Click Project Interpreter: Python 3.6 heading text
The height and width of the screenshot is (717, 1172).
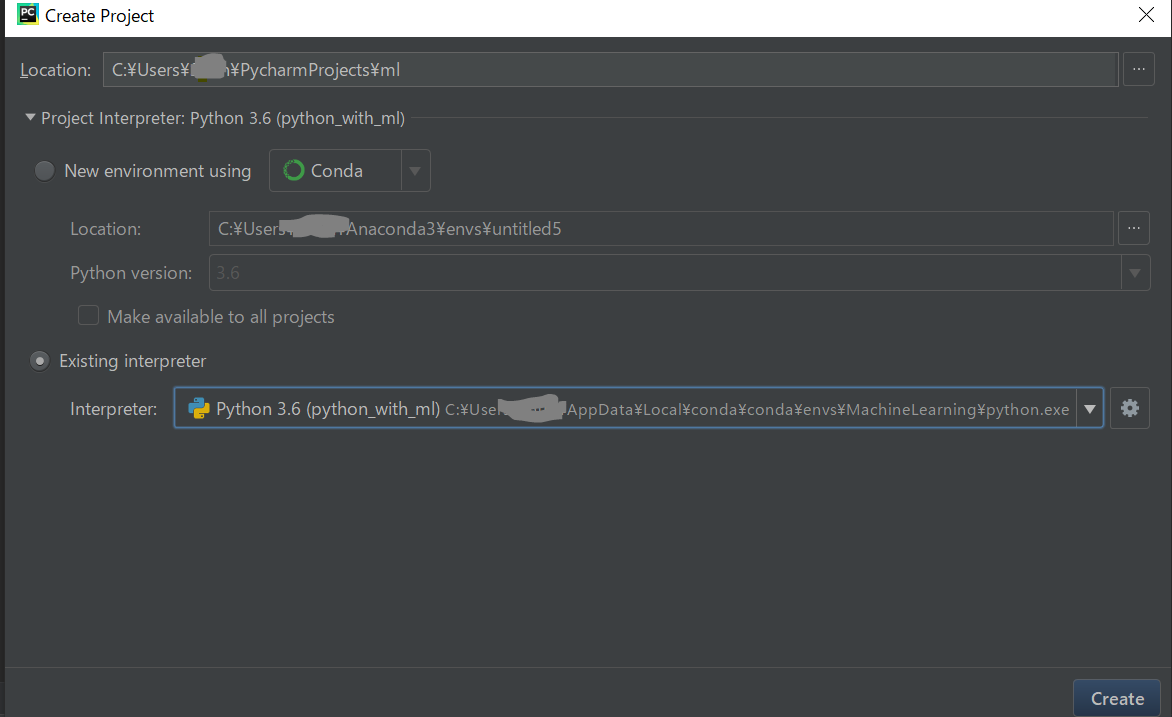pos(223,118)
